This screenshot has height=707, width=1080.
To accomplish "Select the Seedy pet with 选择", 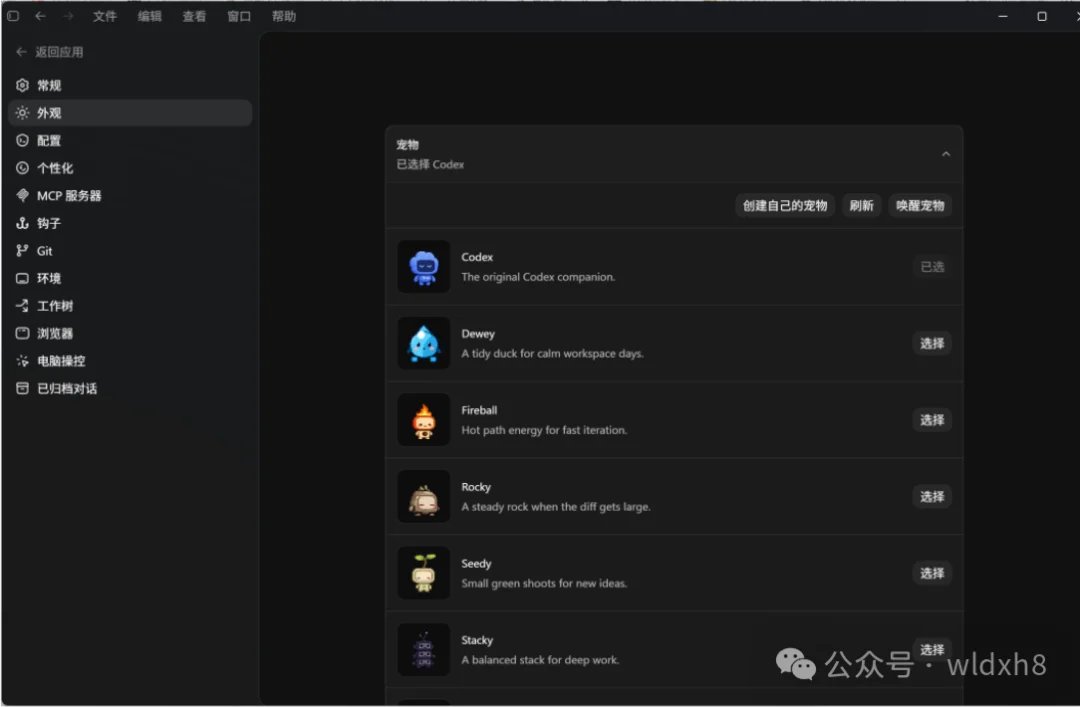I will tap(932, 573).
